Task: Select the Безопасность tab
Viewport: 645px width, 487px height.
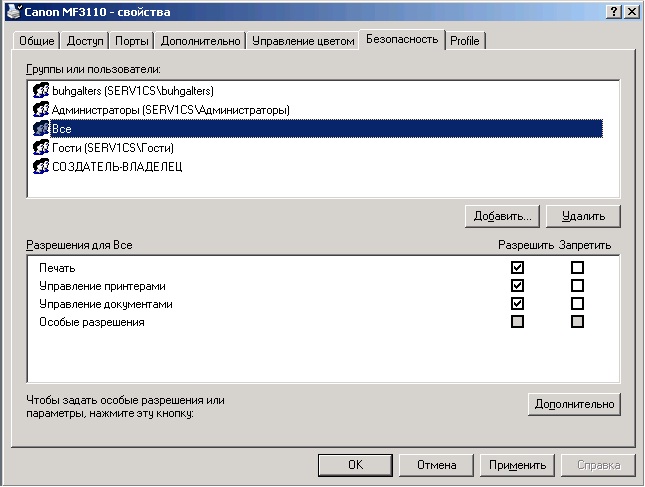Action: click(402, 39)
